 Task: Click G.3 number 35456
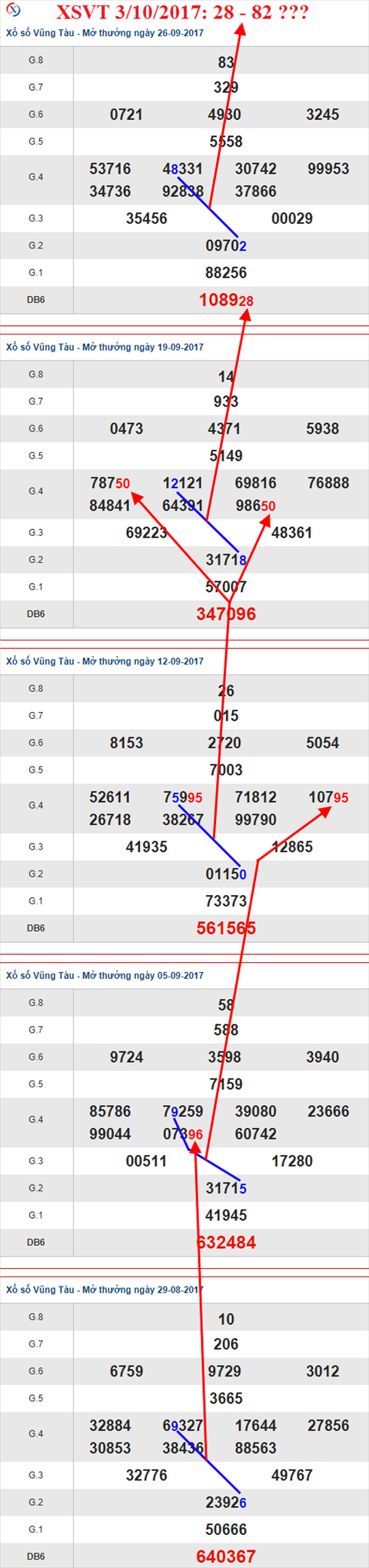[146, 218]
